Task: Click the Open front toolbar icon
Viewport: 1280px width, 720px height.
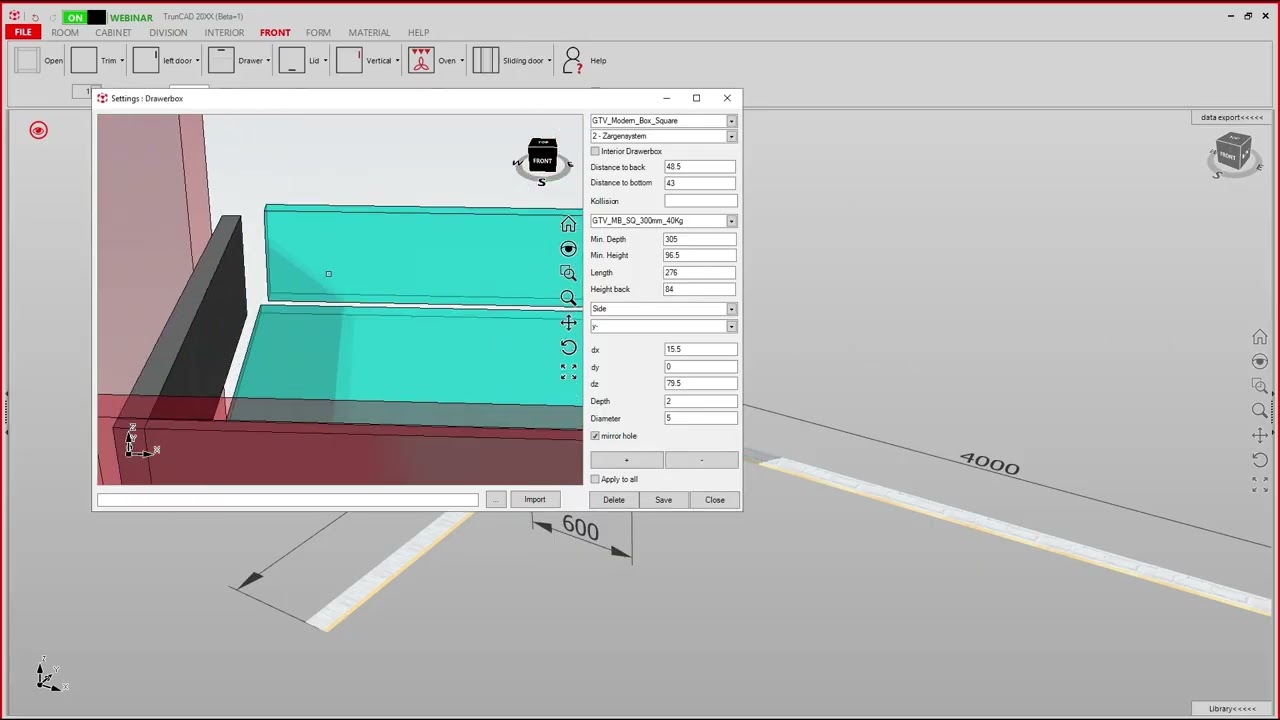Action: coord(27,60)
